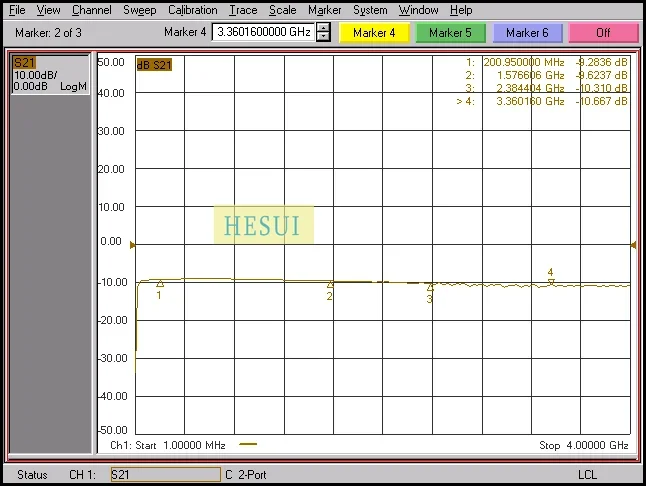Activate the blue Marker 6 button
The width and height of the screenshot is (646, 486).
527,33
